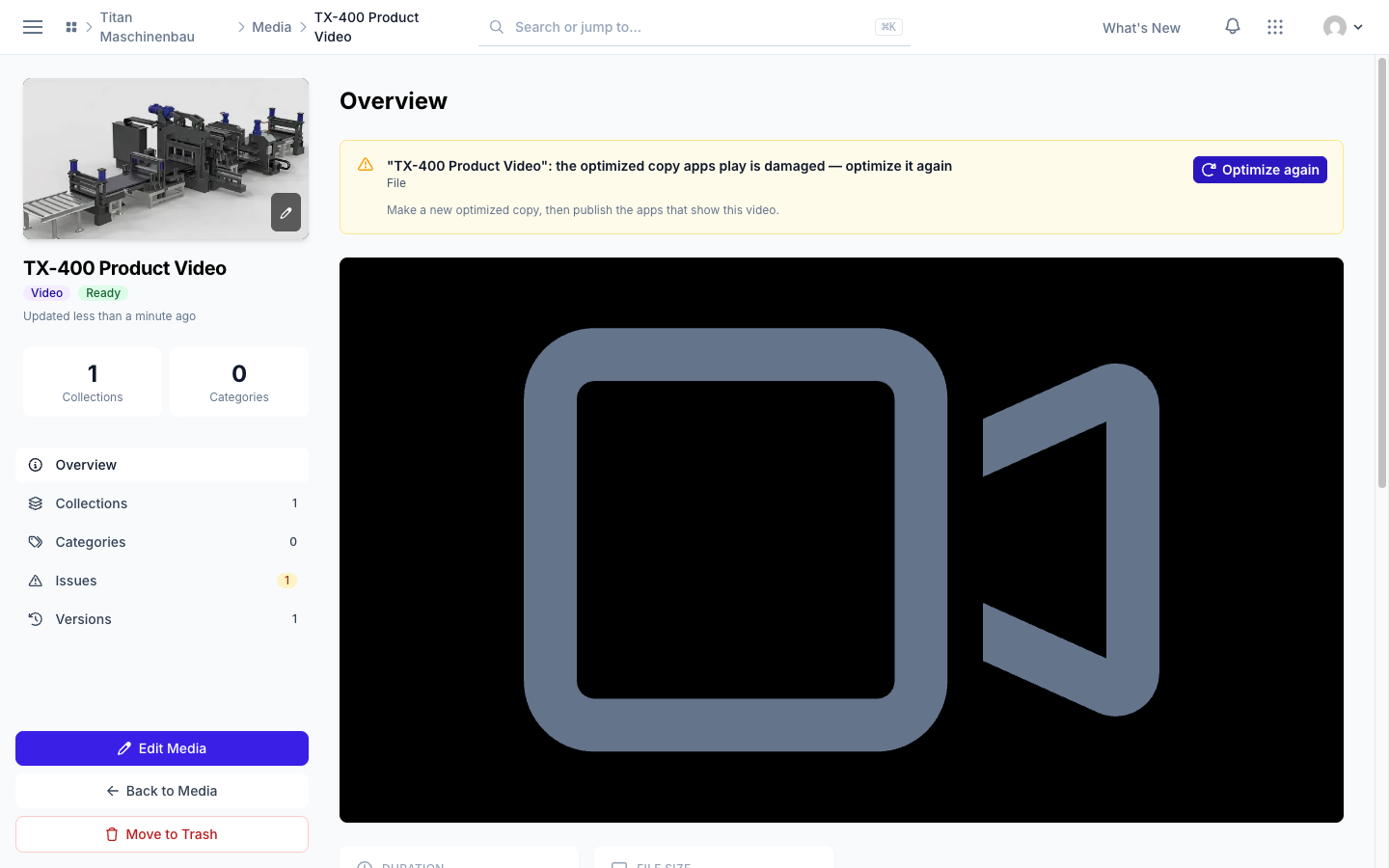Click the video player preview area

pos(841,540)
